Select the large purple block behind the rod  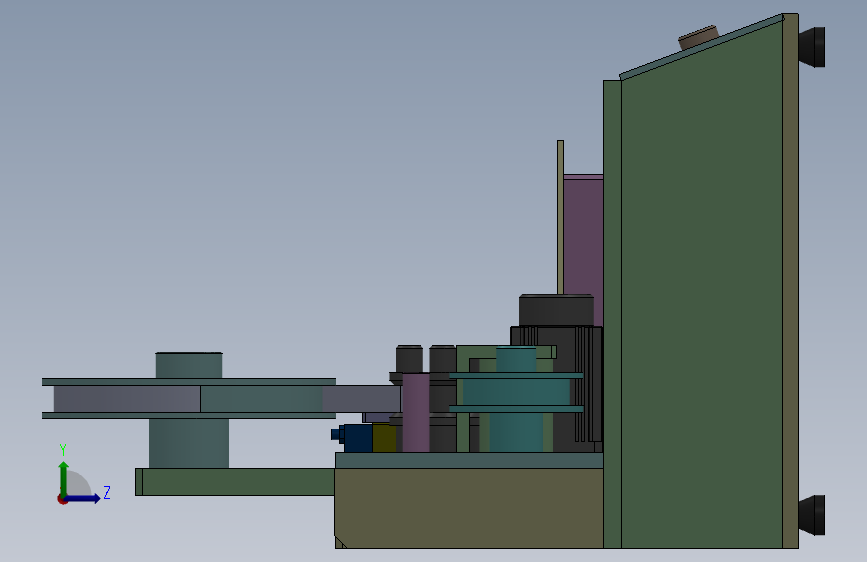pos(583,249)
